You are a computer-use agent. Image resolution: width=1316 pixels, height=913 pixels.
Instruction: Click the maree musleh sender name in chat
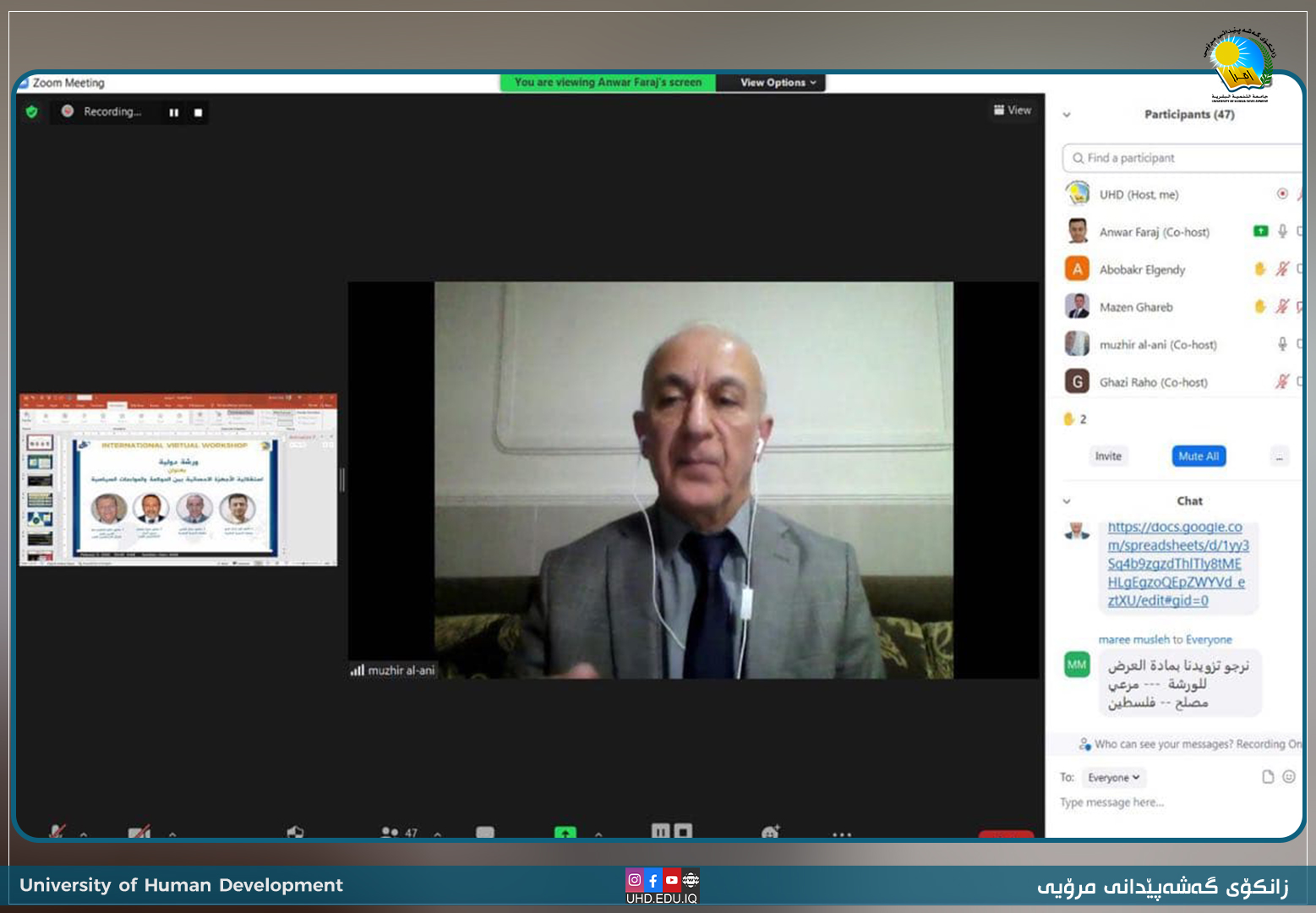point(1133,640)
